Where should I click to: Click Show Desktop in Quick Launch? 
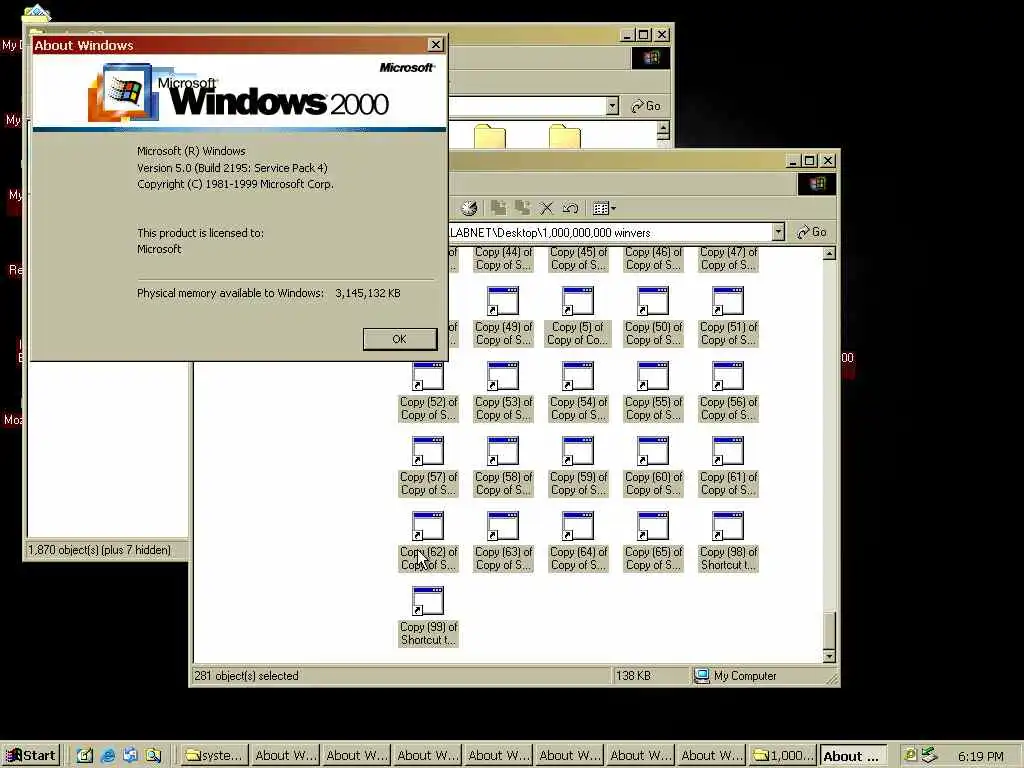85,756
